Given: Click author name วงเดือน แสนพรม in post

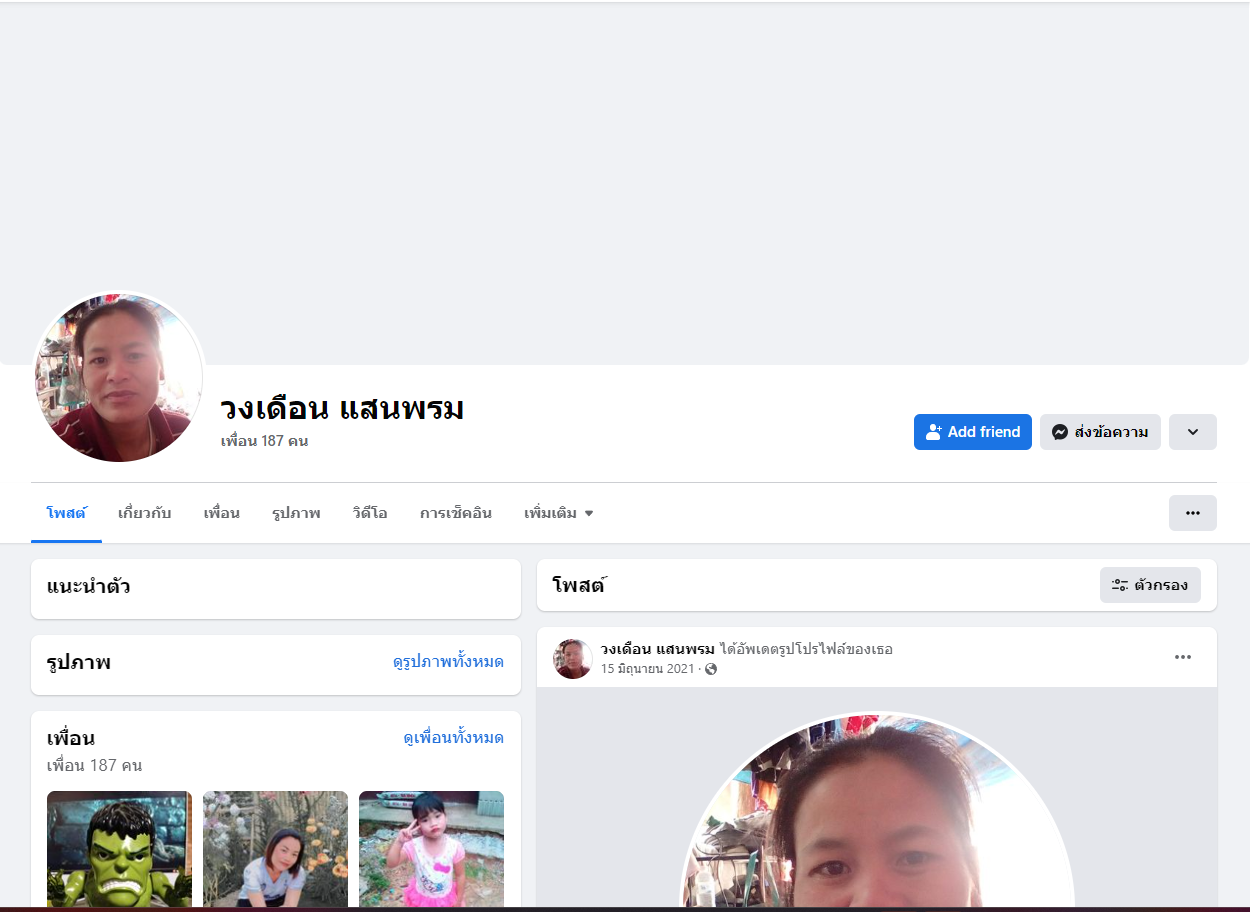Looking at the screenshot, I should click(657, 649).
